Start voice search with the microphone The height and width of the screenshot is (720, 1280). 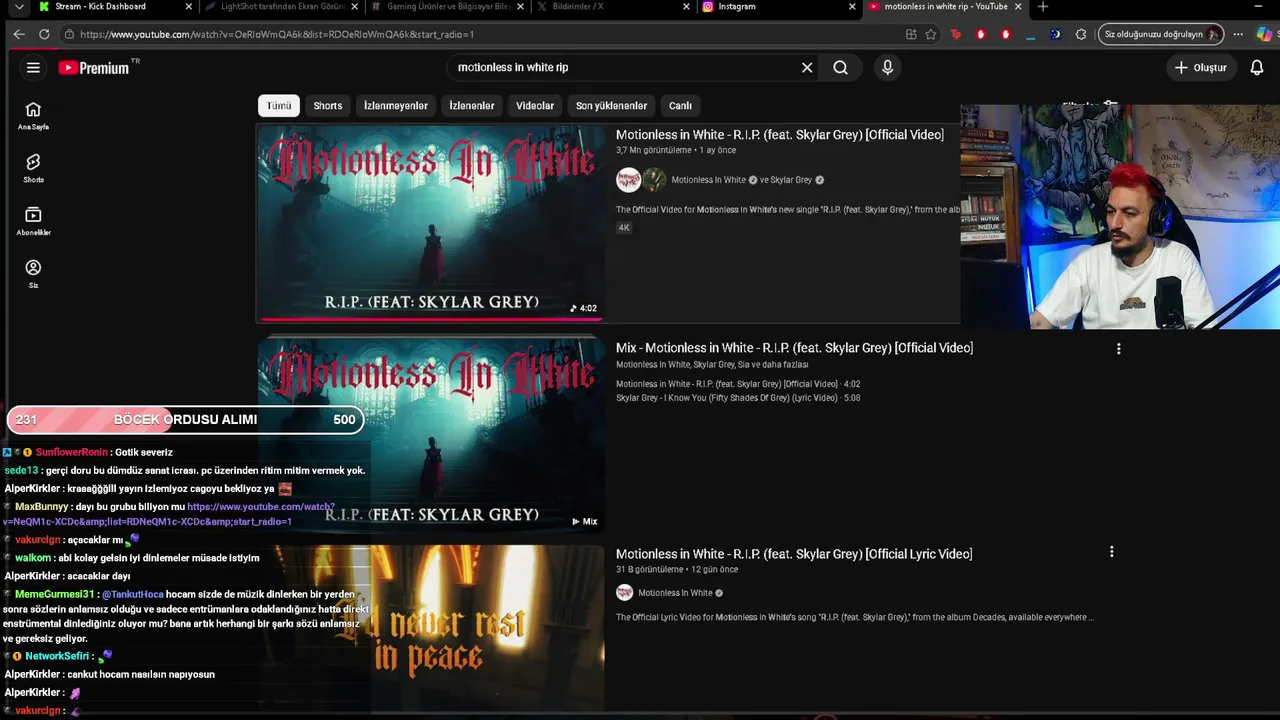(887, 68)
